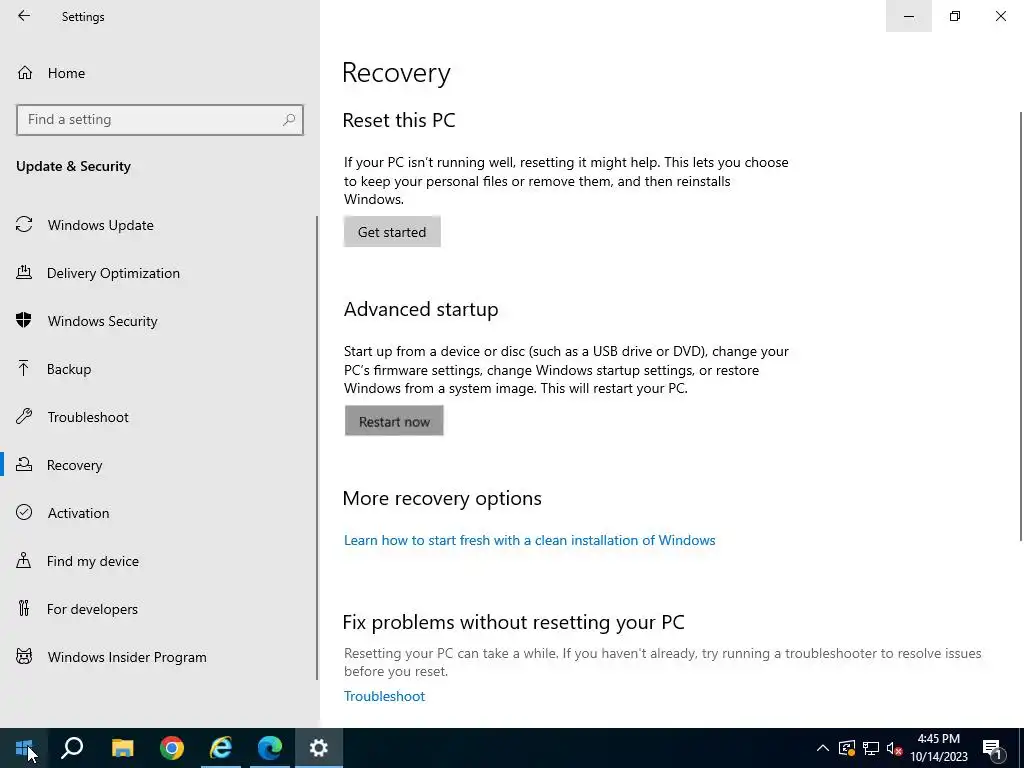Click the Settings gear on taskbar
Screen dimensions: 1024x768
(319, 748)
